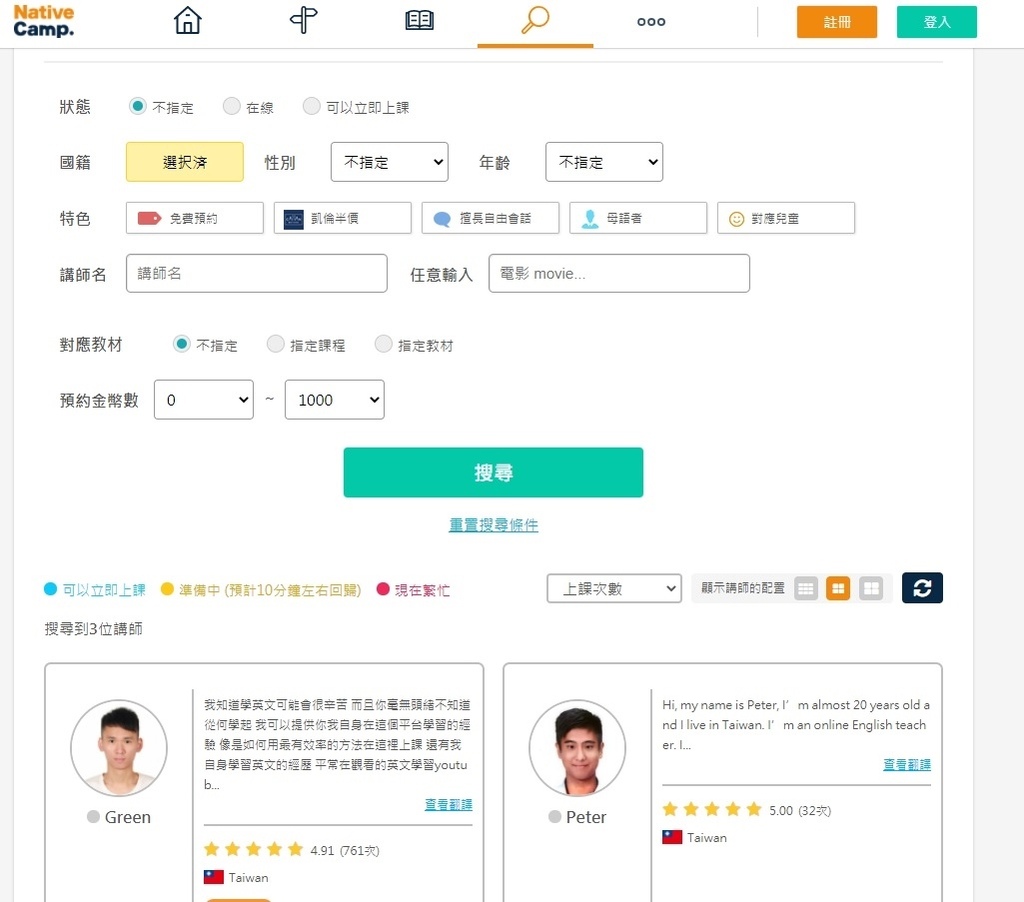The image size is (1024, 902).
Task: Click Taiwan flag on Green's card
Action: [214, 877]
